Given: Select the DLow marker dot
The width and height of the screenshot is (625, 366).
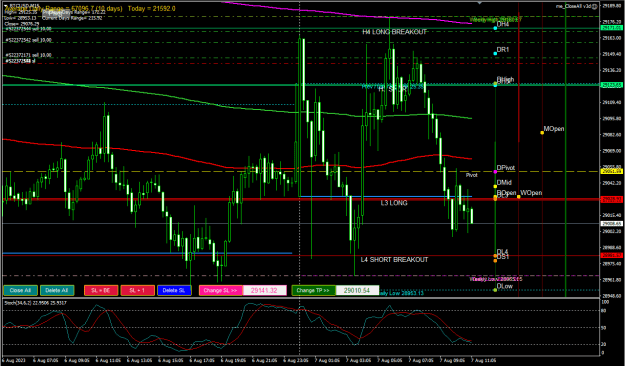Looking at the screenshot, I should (x=495, y=290).
